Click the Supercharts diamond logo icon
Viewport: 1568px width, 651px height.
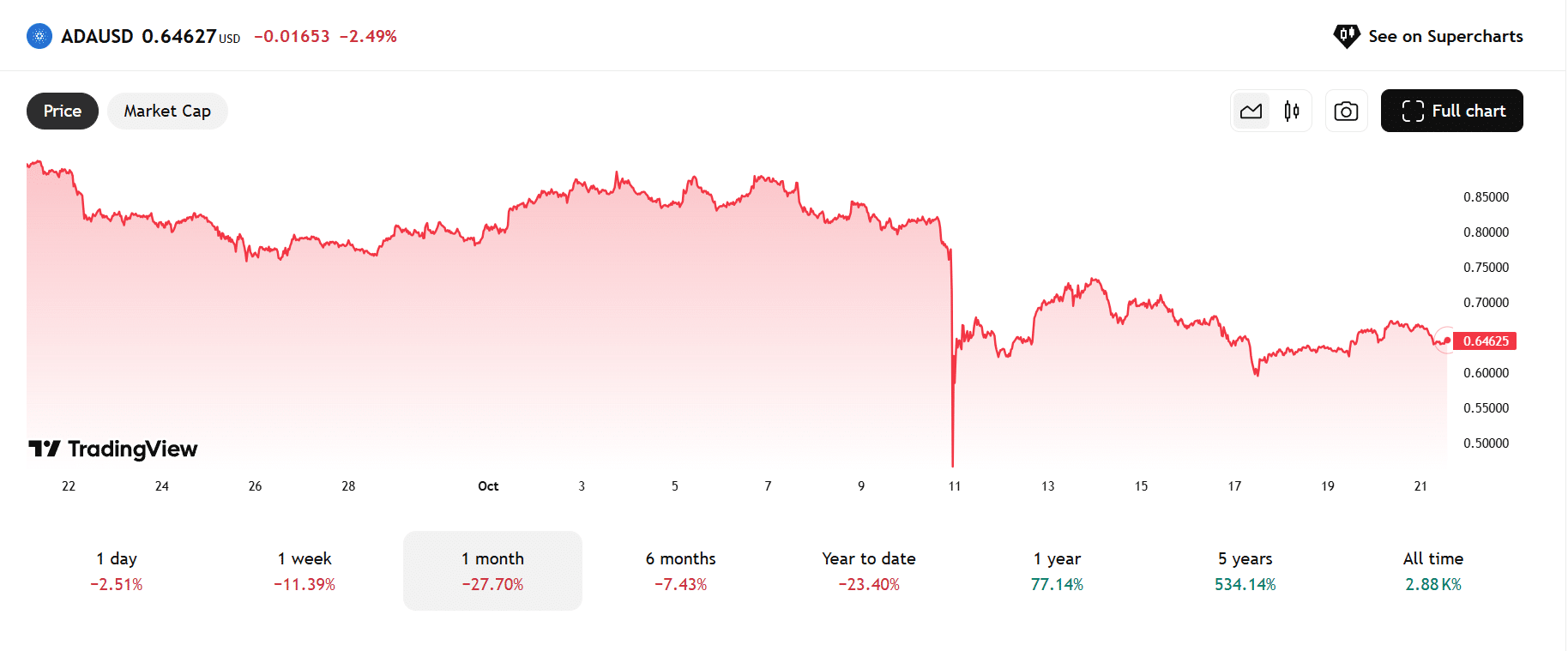click(x=1346, y=36)
